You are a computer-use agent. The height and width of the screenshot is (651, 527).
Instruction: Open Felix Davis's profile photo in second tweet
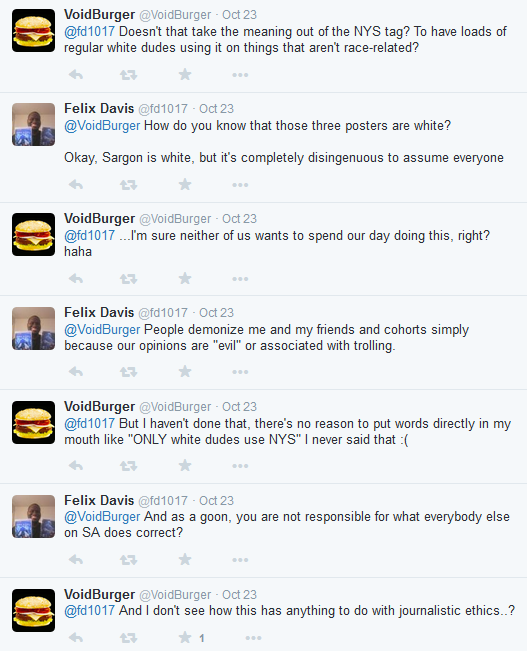click(x=33, y=125)
